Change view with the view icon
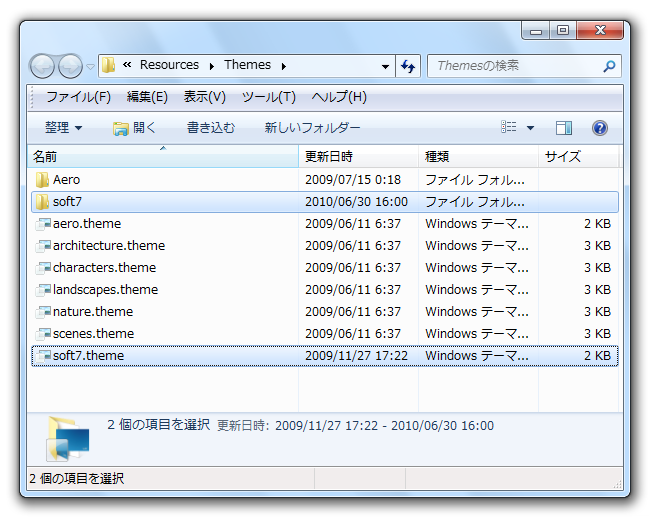The height and width of the screenshot is (520, 655). tap(508, 127)
